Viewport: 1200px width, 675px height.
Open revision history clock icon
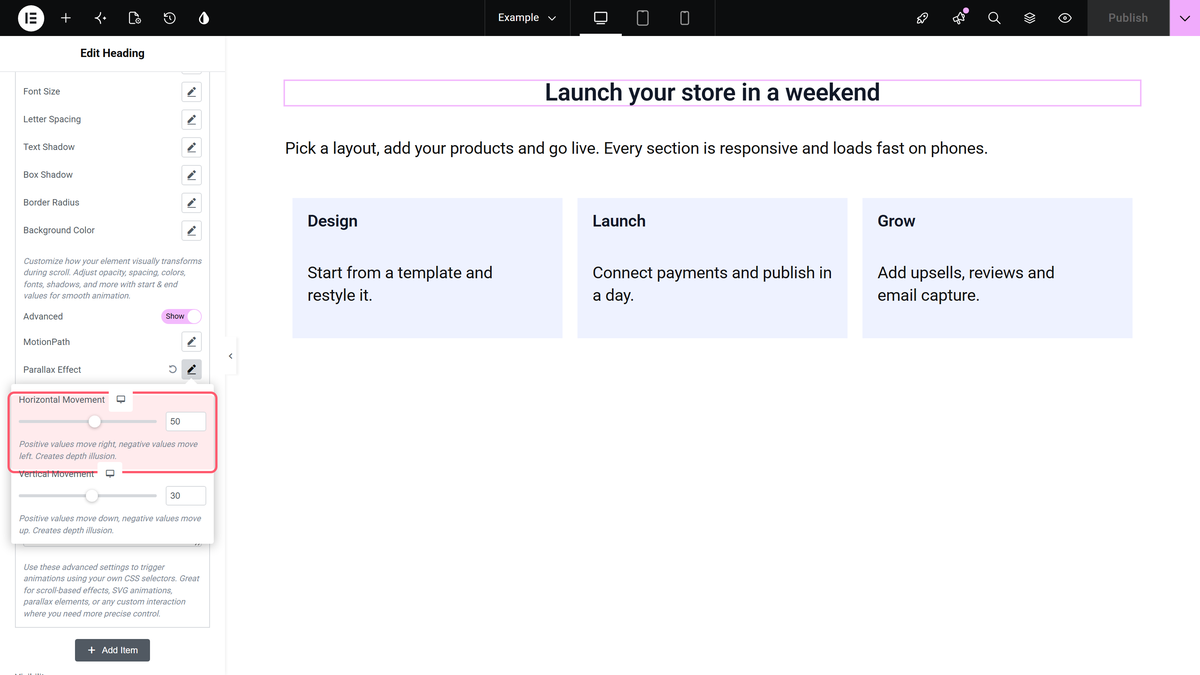[x=170, y=18]
